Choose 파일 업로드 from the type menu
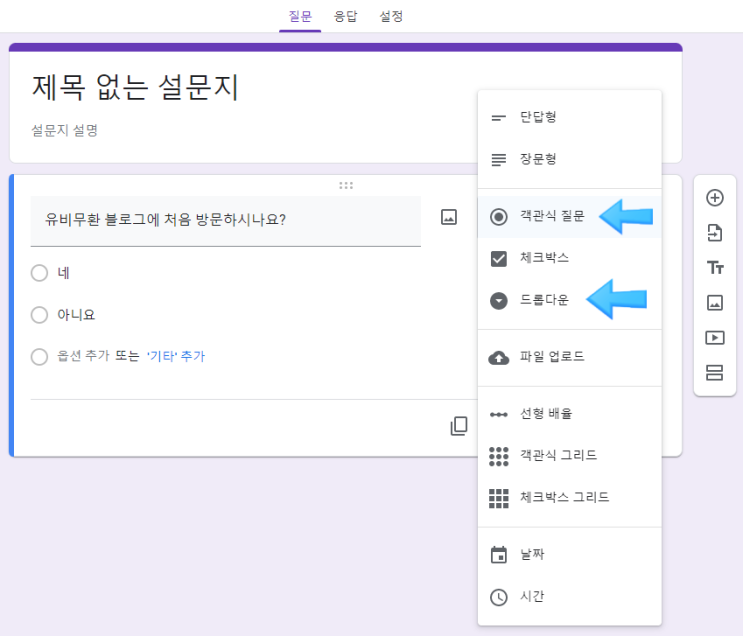Image resolution: width=743 pixels, height=636 pixels. coord(570,357)
